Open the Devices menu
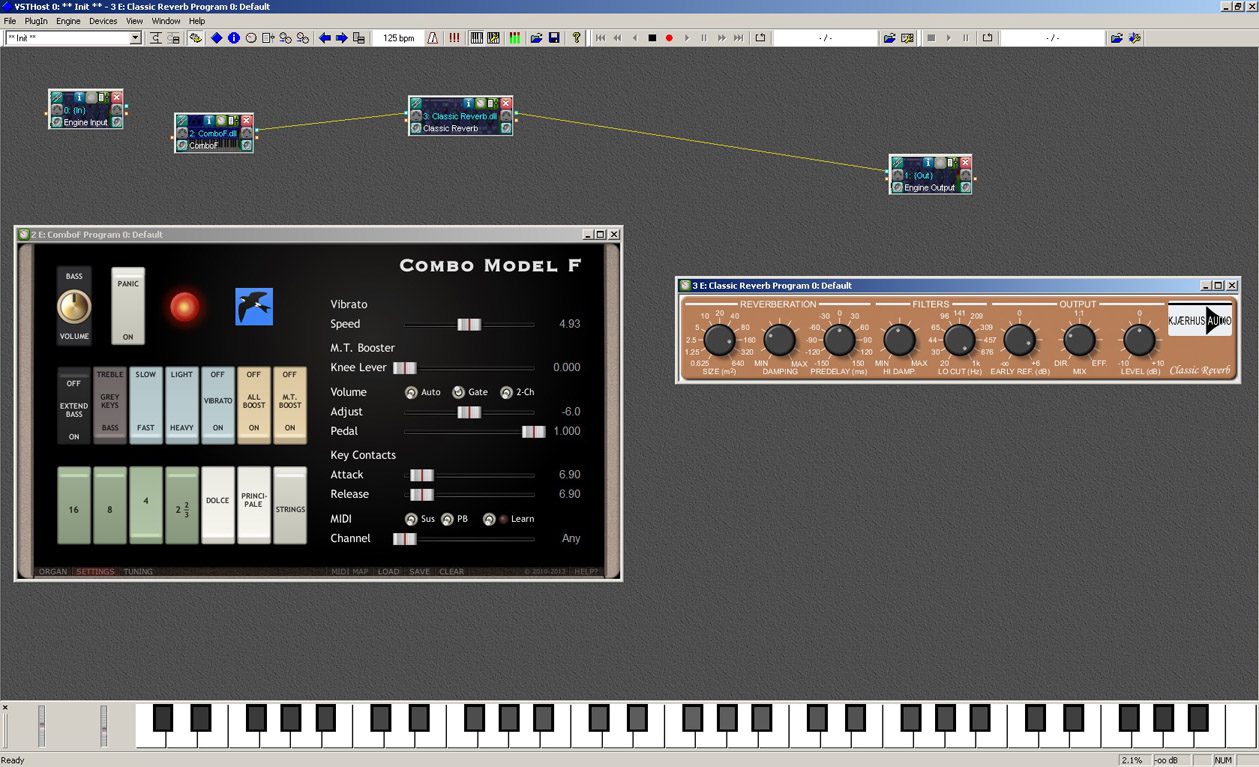Screen dimensions: 1259x767 click(x=103, y=21)
